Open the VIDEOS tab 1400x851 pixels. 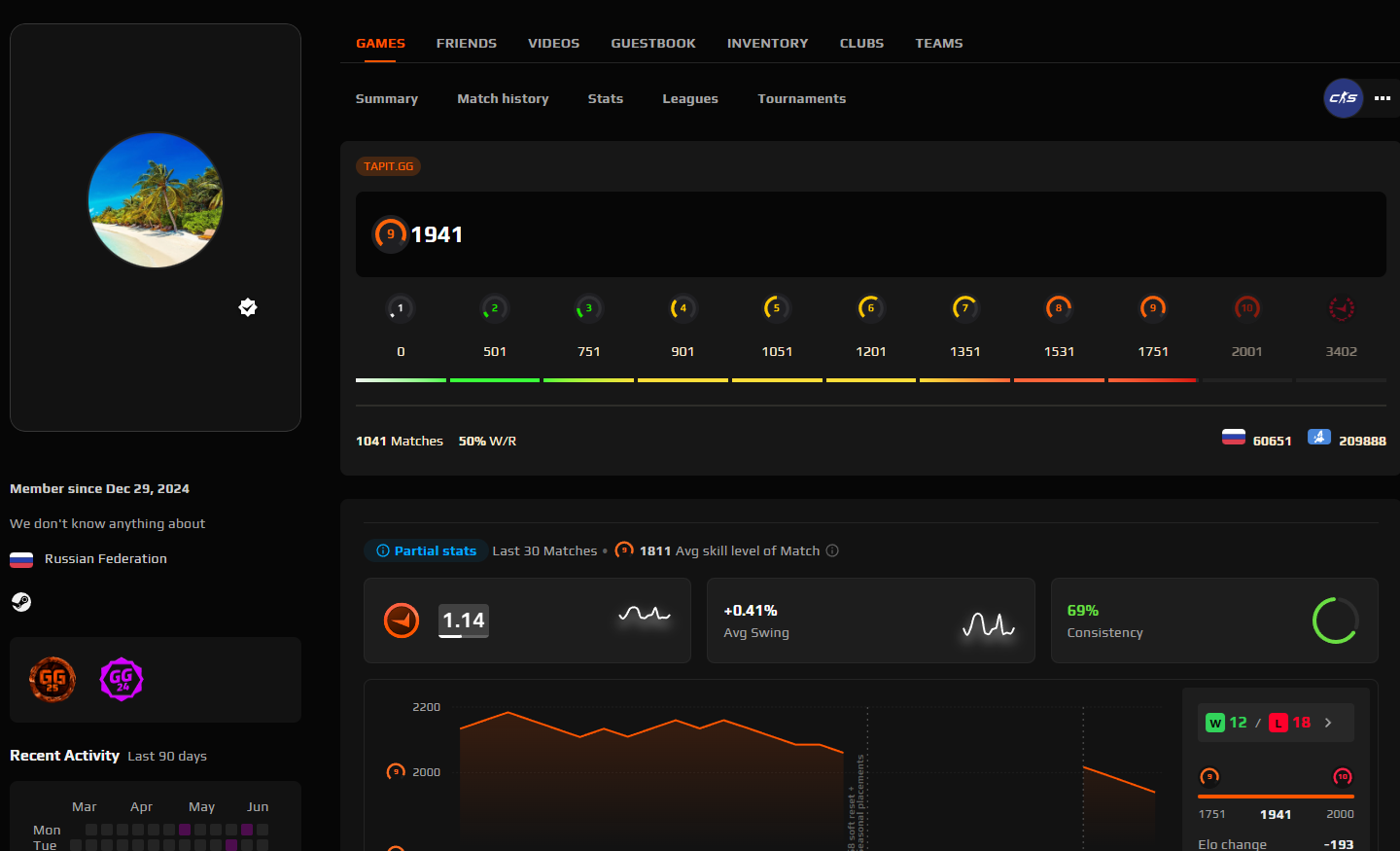(x=553, y=43)
